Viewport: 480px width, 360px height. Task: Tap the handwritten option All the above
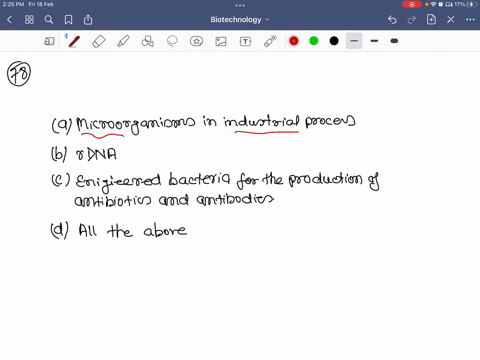119,230
